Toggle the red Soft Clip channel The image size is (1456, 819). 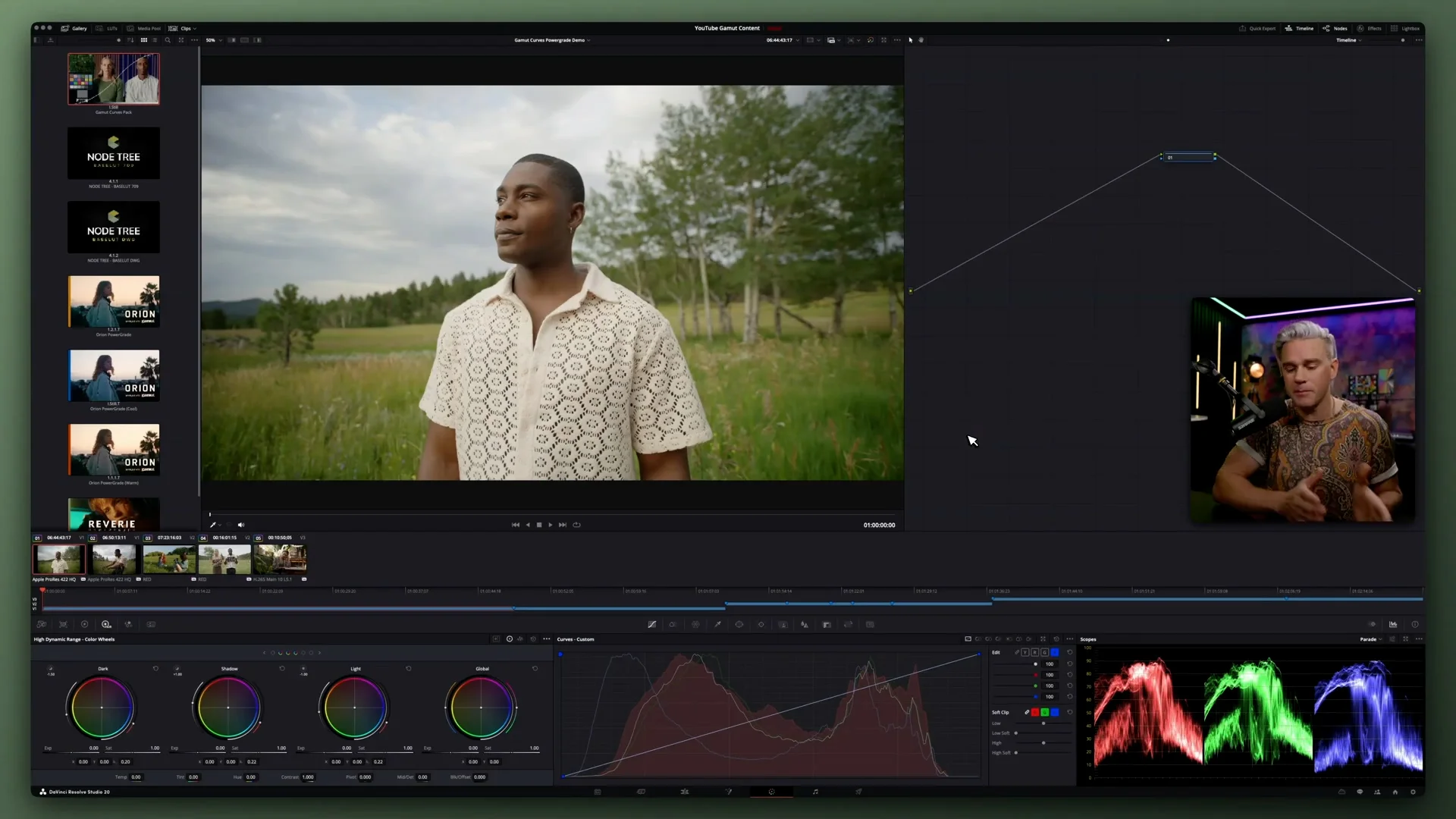pos(1035,712)
